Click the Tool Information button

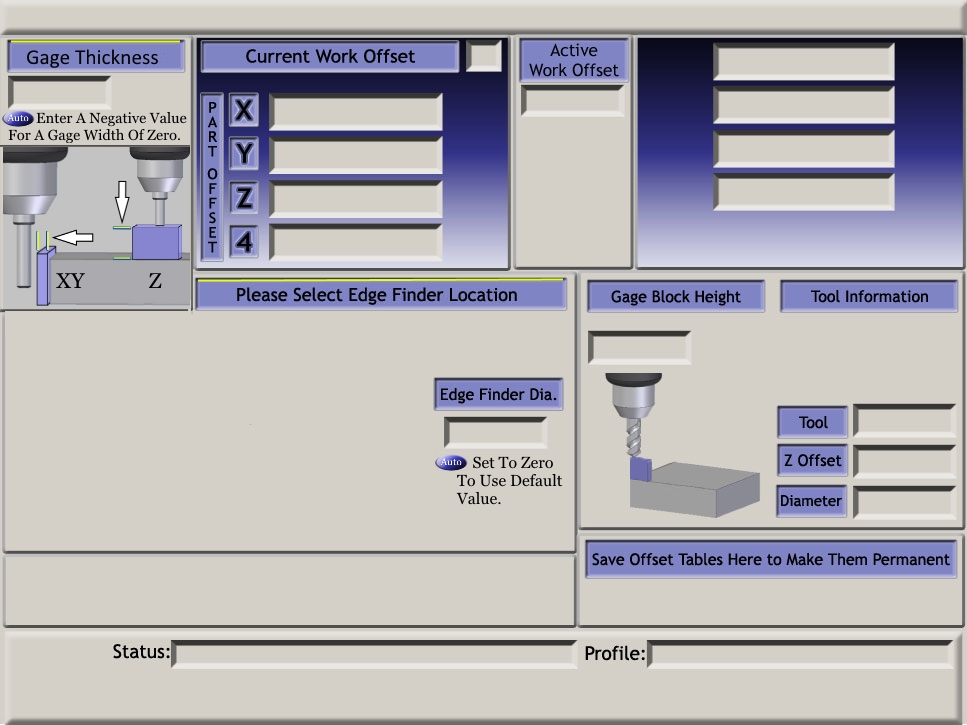tap(869, 297)
